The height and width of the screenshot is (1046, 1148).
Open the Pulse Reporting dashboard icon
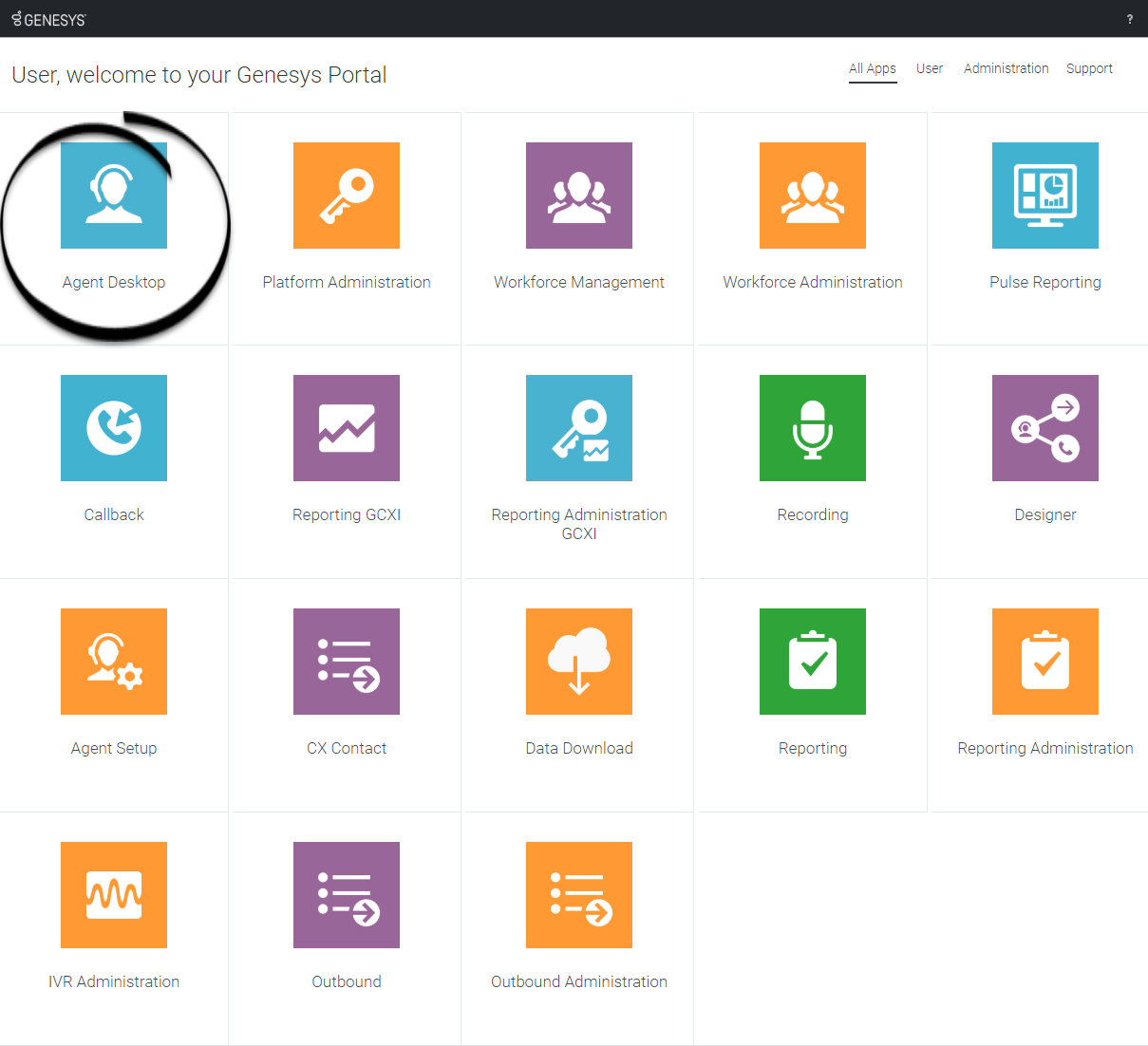click(x=1045, y=196)
